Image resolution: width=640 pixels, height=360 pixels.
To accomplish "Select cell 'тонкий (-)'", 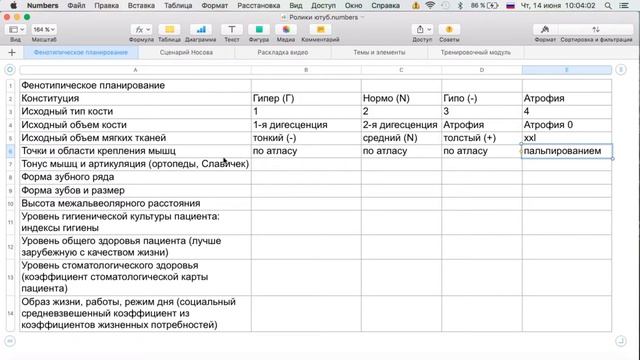I will point(306,138).
